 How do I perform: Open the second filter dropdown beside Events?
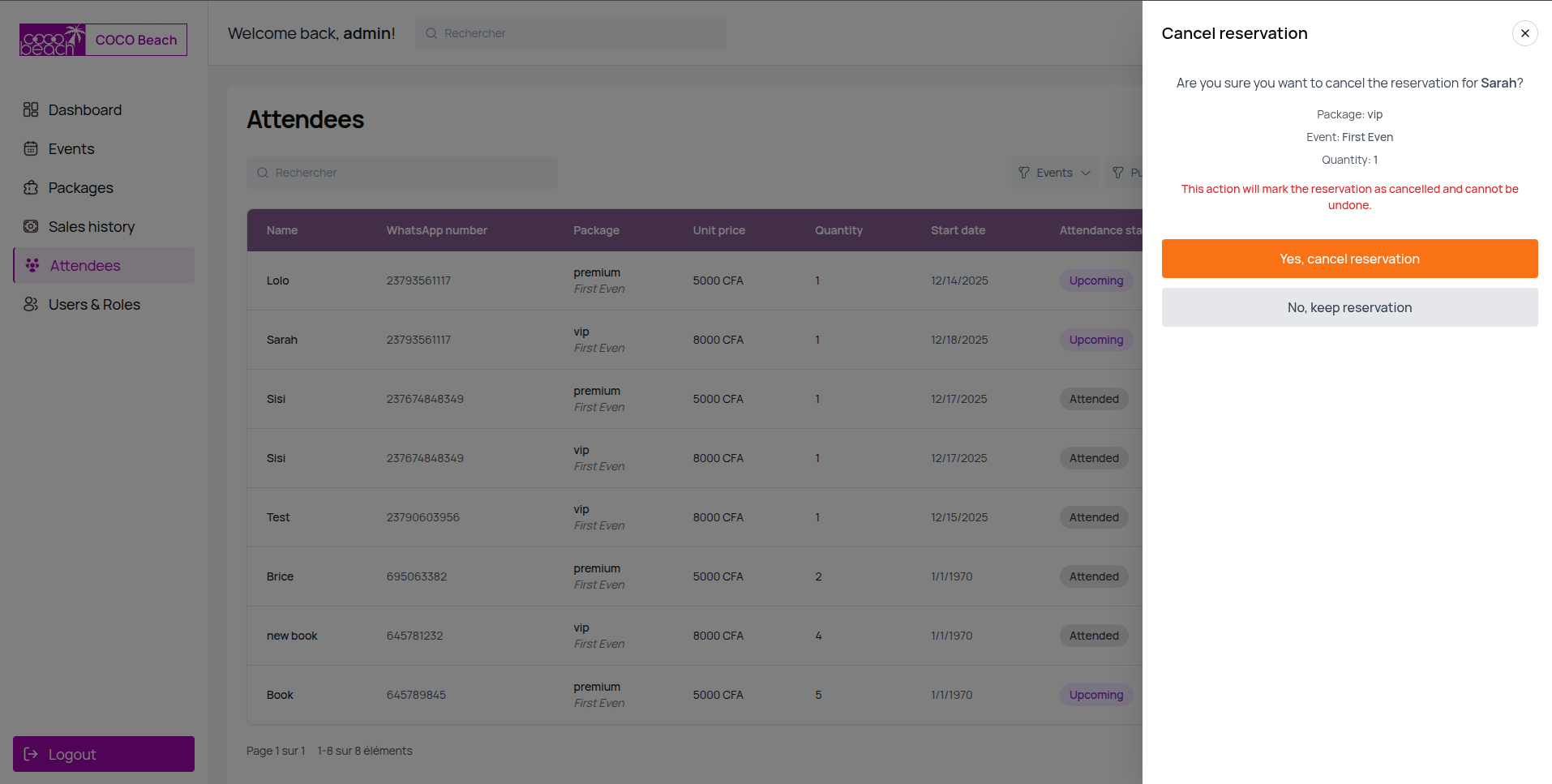(1127, 173)
